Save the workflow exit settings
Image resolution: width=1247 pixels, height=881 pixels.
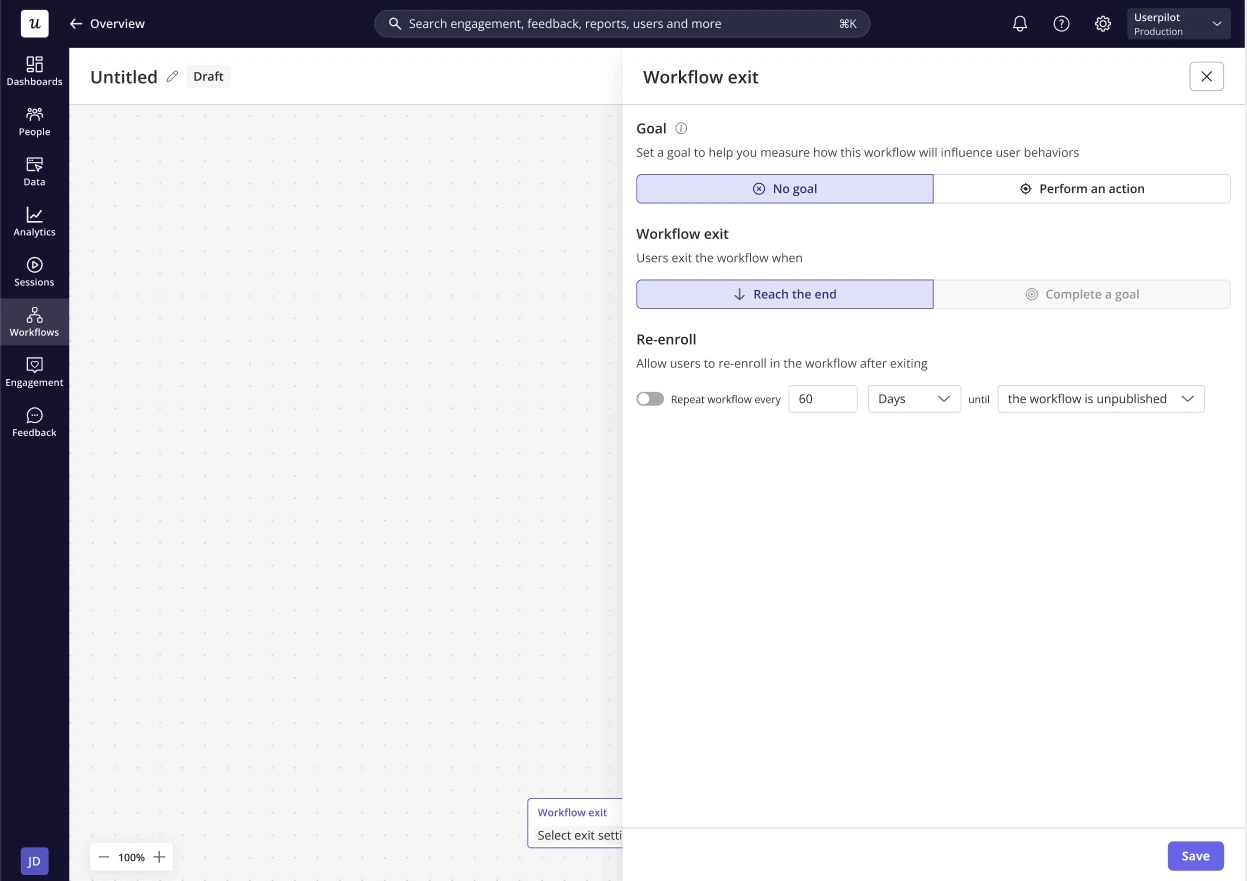click(1195, 856)
